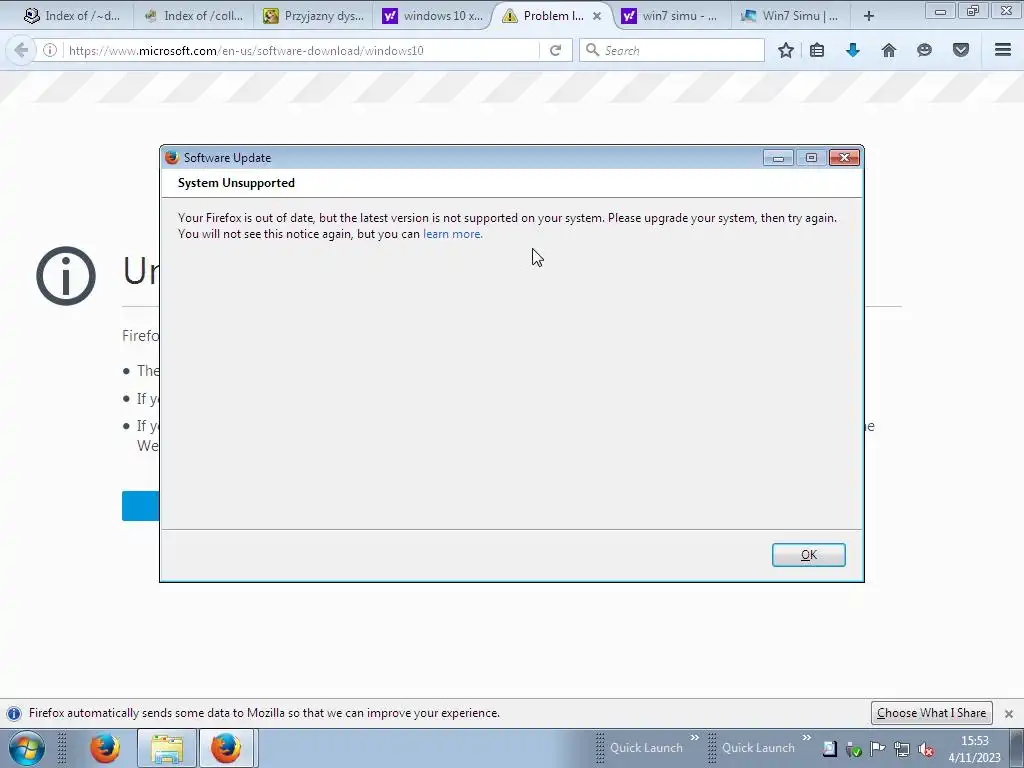Bookmark this page with the star icon
The image size is (1024, 768).
click(786, 50)
